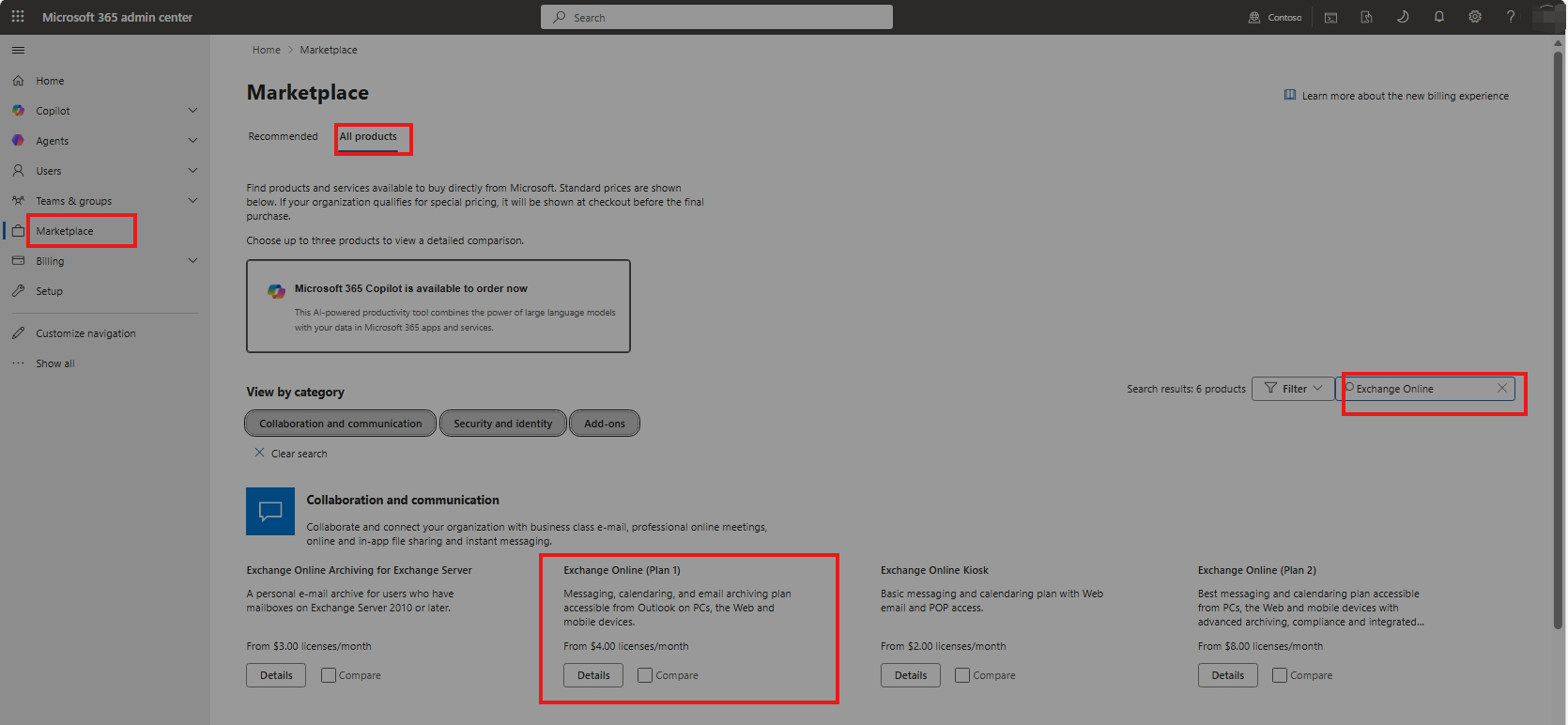Expand the Billing navigation section chevron

pyautogui.click(x=192, y=261)
